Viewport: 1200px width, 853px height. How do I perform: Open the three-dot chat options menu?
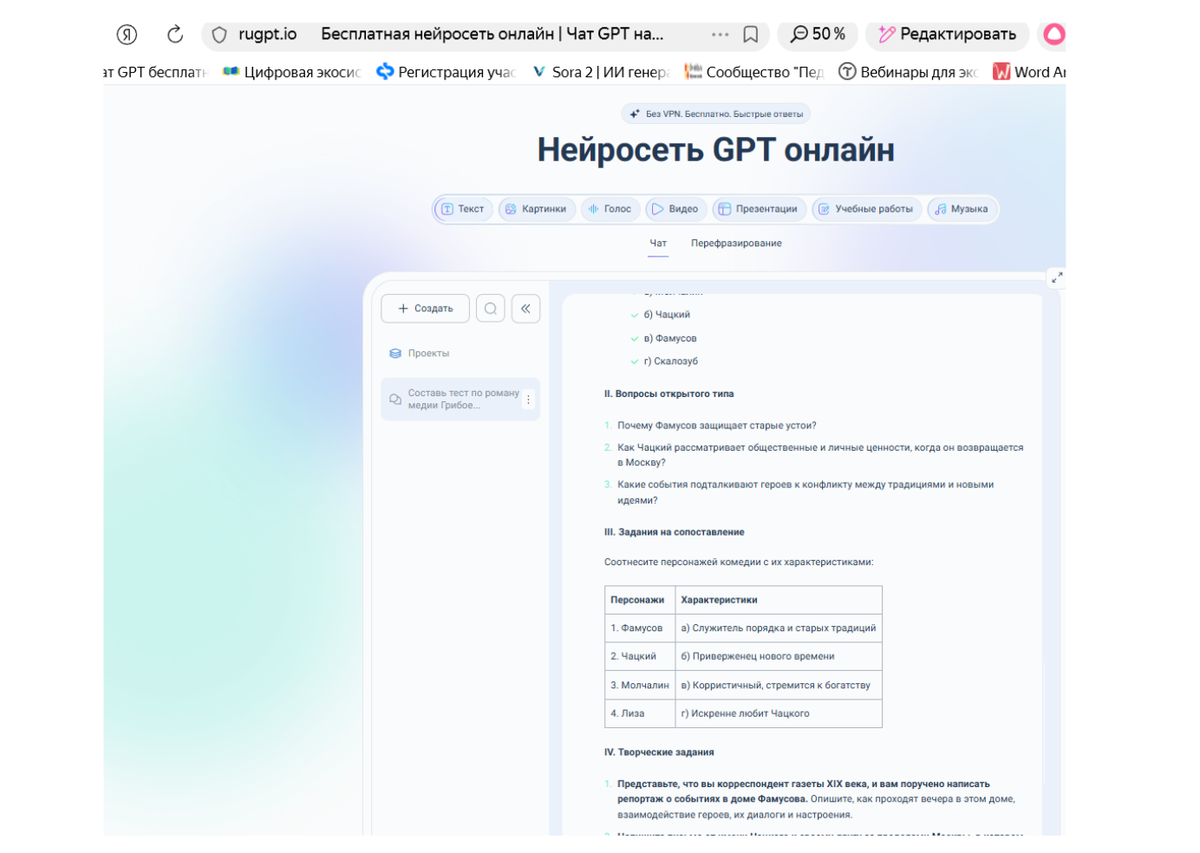pyautogui.click(x=528, y=400)
